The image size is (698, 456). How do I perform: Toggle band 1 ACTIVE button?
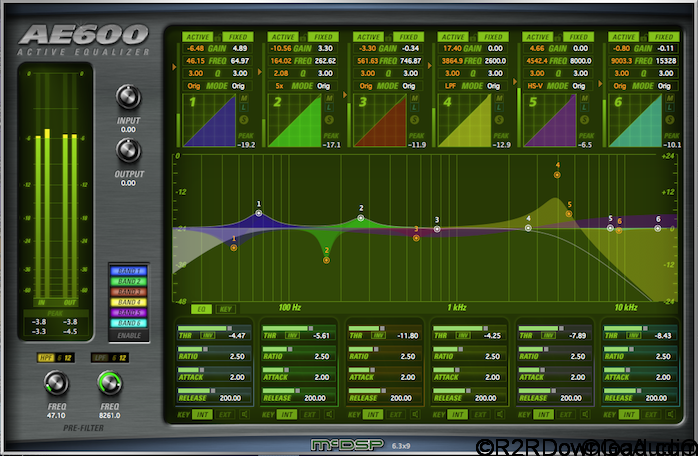pyautogui.click(x=198, y=37)
